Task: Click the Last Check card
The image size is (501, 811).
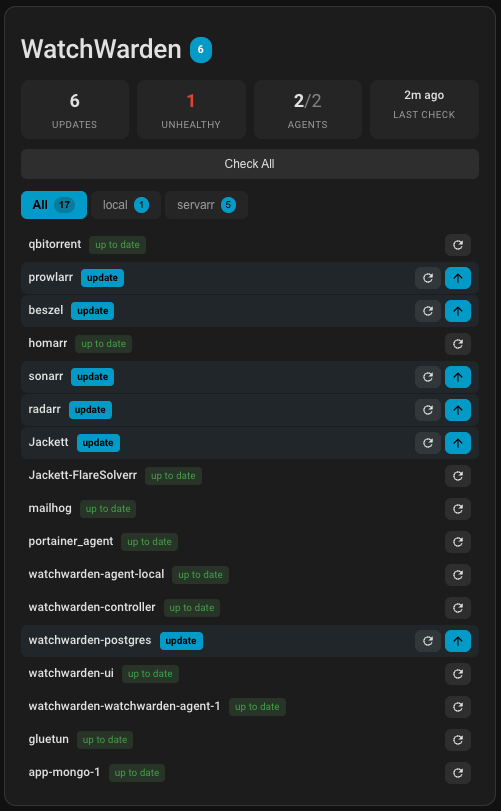Action: [x=424, y=110]
